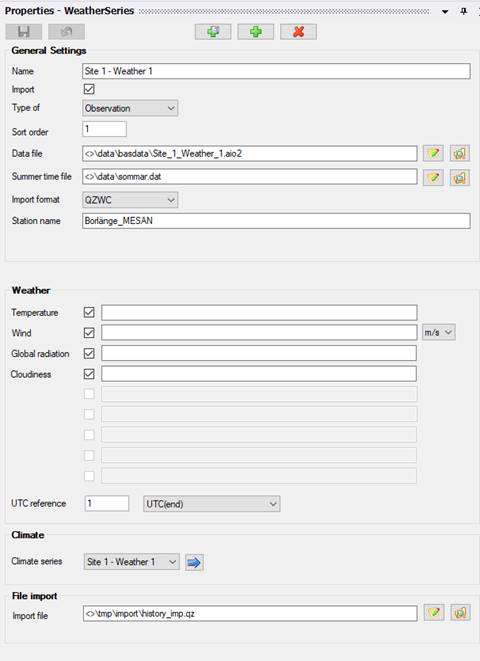The image size is (480, 661).
Task: Open the Properties panel options arrow
Action: (x=445, y=12)
